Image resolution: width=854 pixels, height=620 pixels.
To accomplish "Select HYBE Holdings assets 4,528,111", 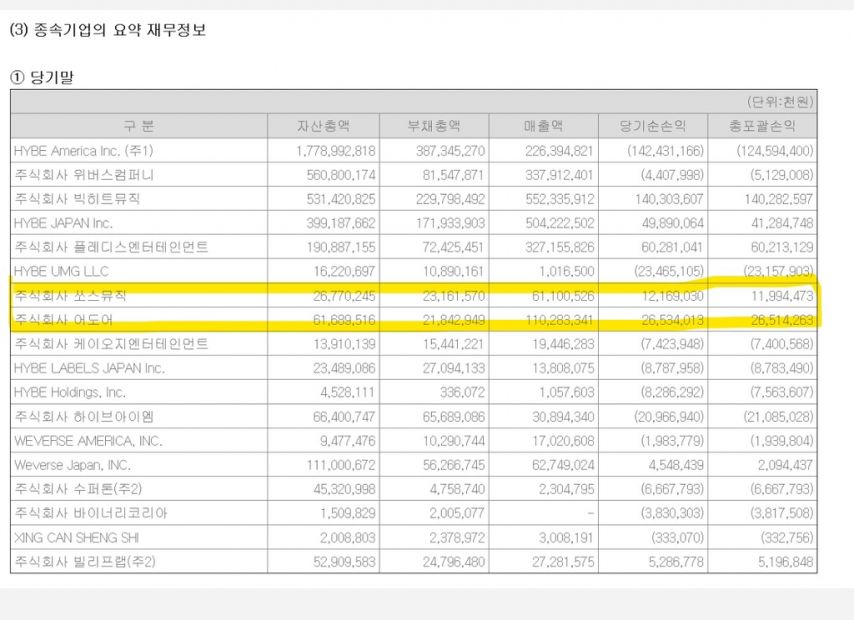I will click(347, 392).
